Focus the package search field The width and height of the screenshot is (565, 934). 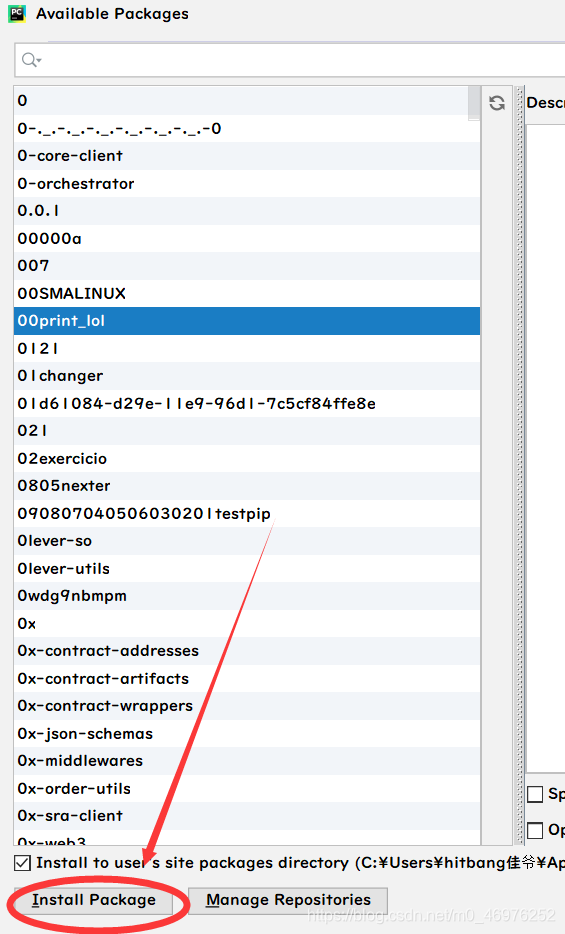[290, 60]
